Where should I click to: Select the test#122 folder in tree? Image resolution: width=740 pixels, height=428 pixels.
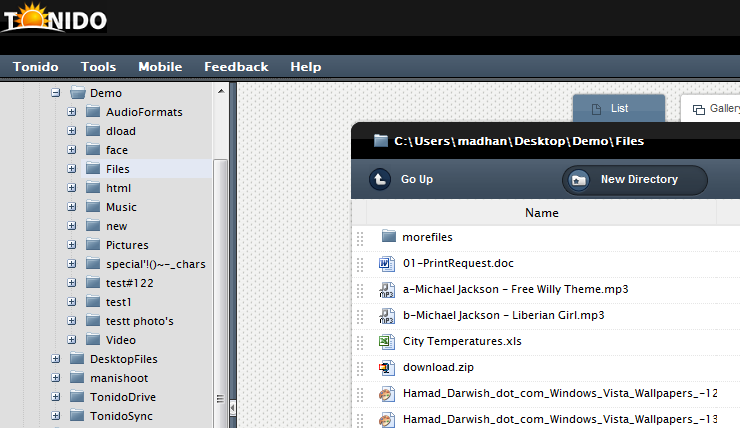click(x=130, y=283)
